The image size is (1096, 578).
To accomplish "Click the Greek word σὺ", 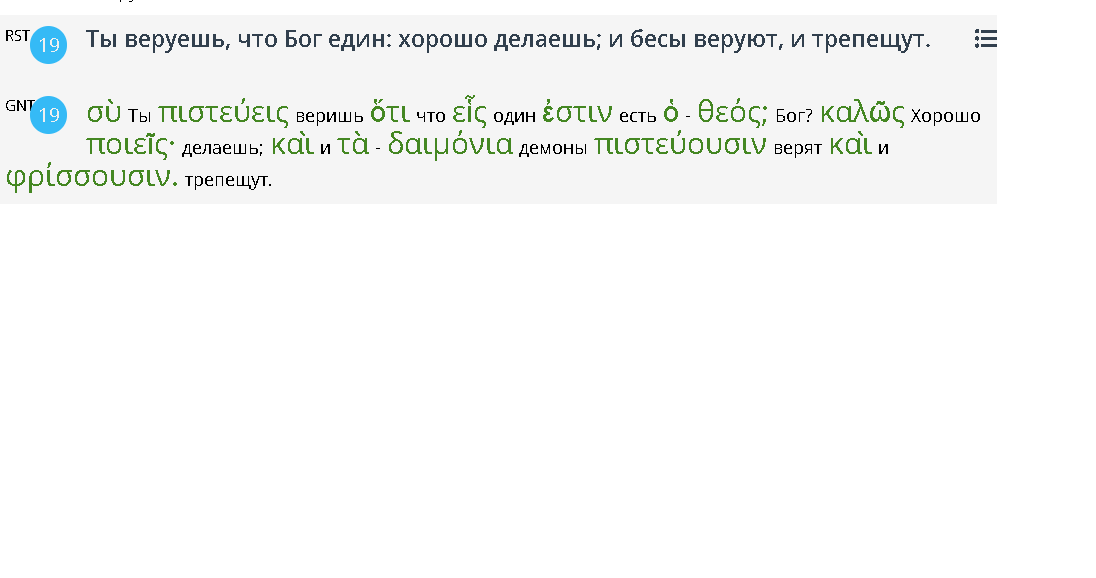I will 103,113.
